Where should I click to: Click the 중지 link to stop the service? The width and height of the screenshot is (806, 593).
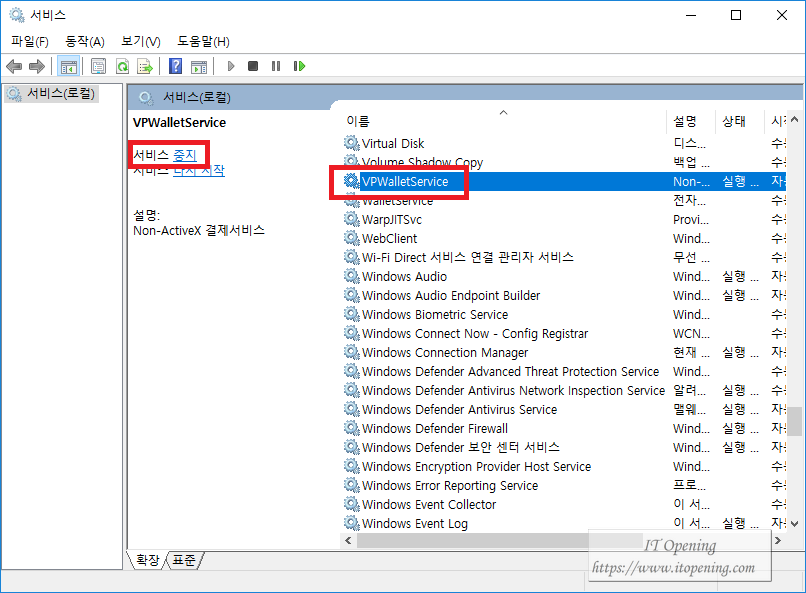tap(185, 155)
